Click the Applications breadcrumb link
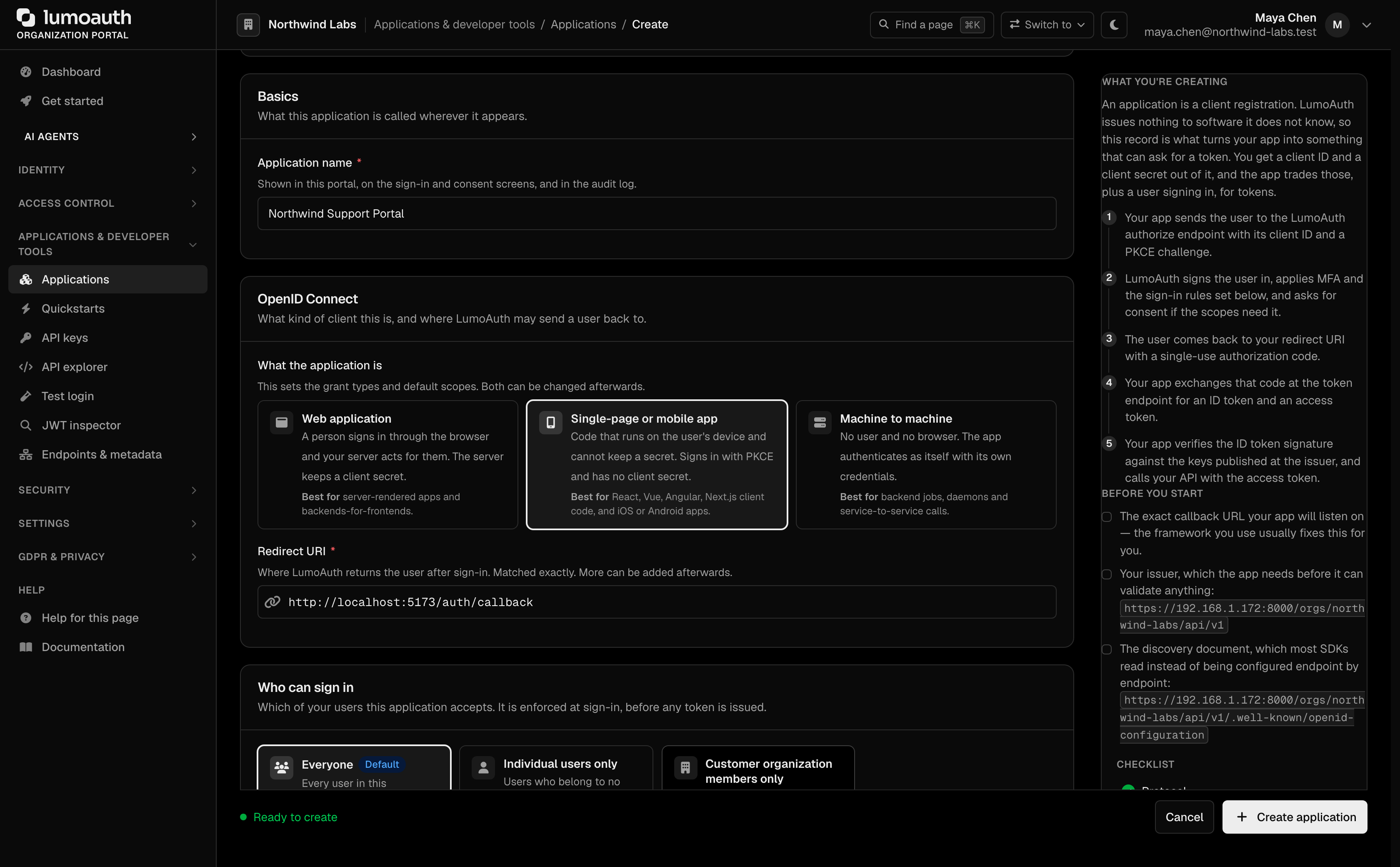The height and width of the screenshot is (867, 1400). pyautogui.click(x=583, y=25)
